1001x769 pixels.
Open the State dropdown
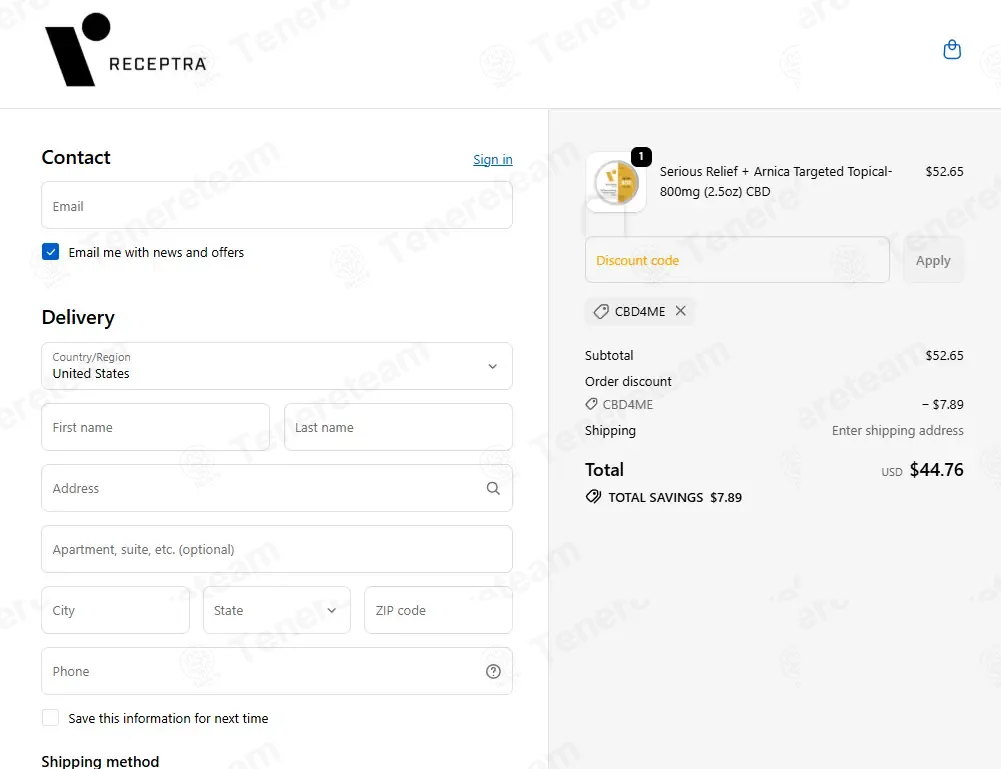click(x=276, y=610)
